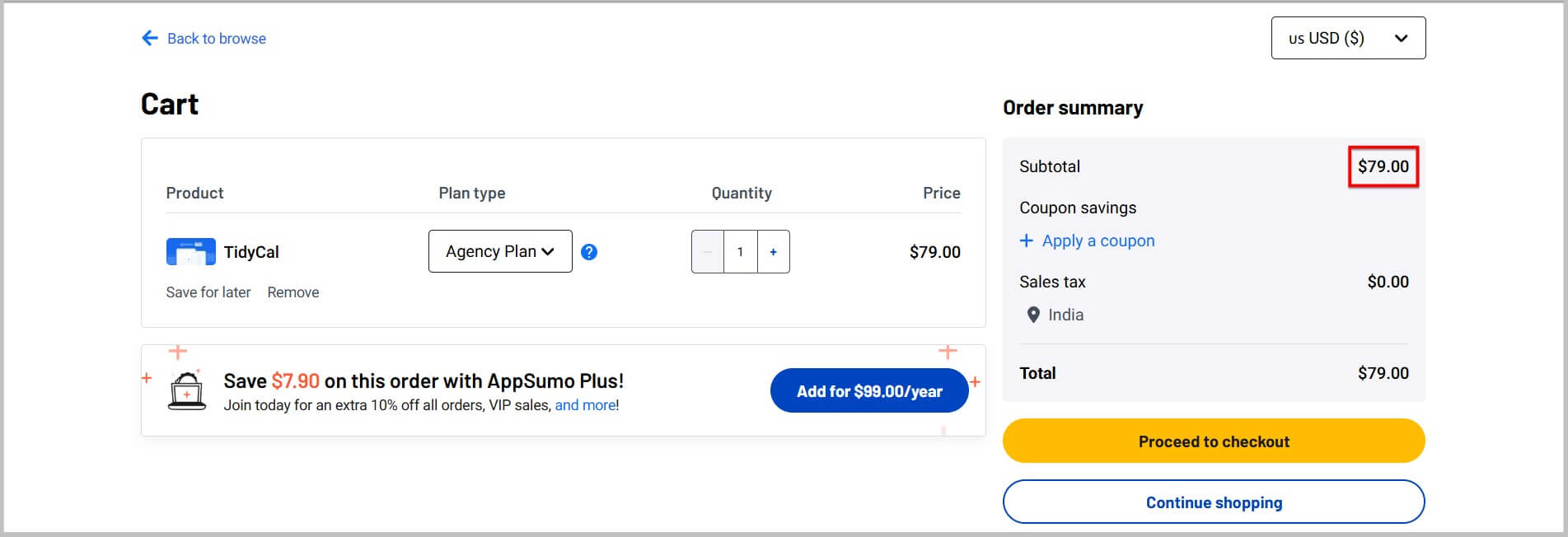Open the Agency Plan dropdown
The image size is (1568, 537).
500,251
